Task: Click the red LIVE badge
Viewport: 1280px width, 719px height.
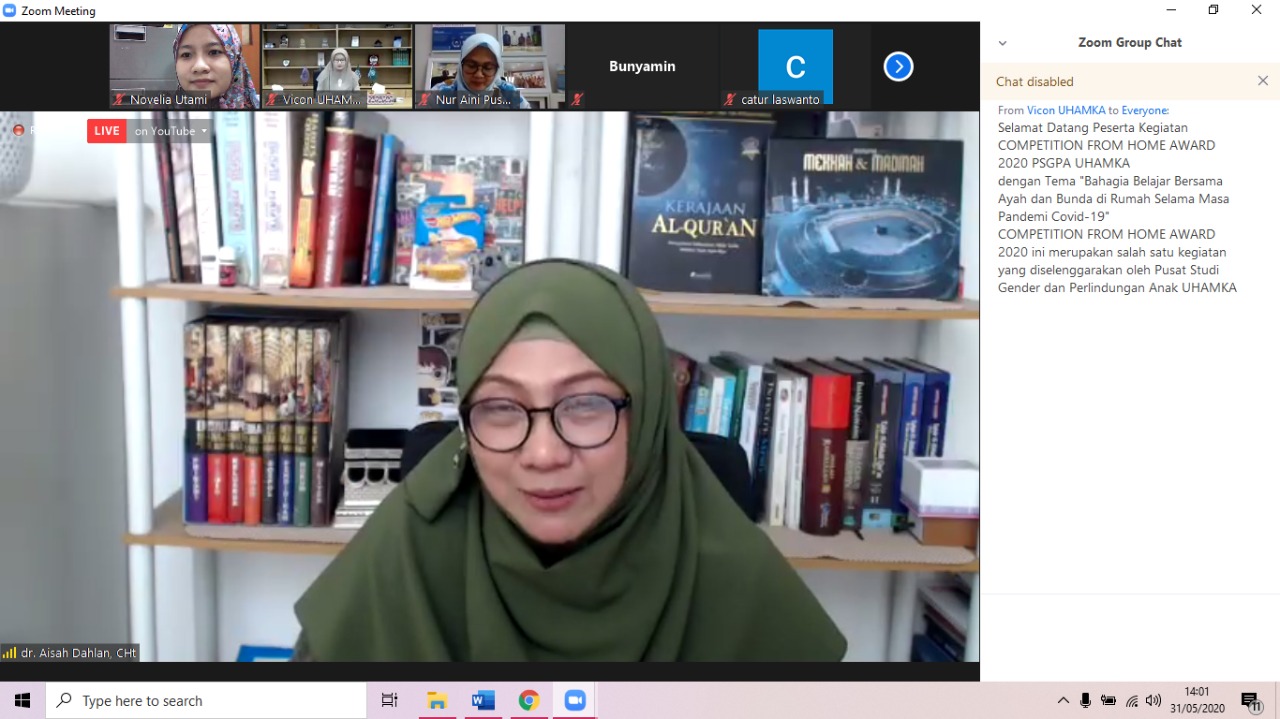Action: click(x=106, y=130)
